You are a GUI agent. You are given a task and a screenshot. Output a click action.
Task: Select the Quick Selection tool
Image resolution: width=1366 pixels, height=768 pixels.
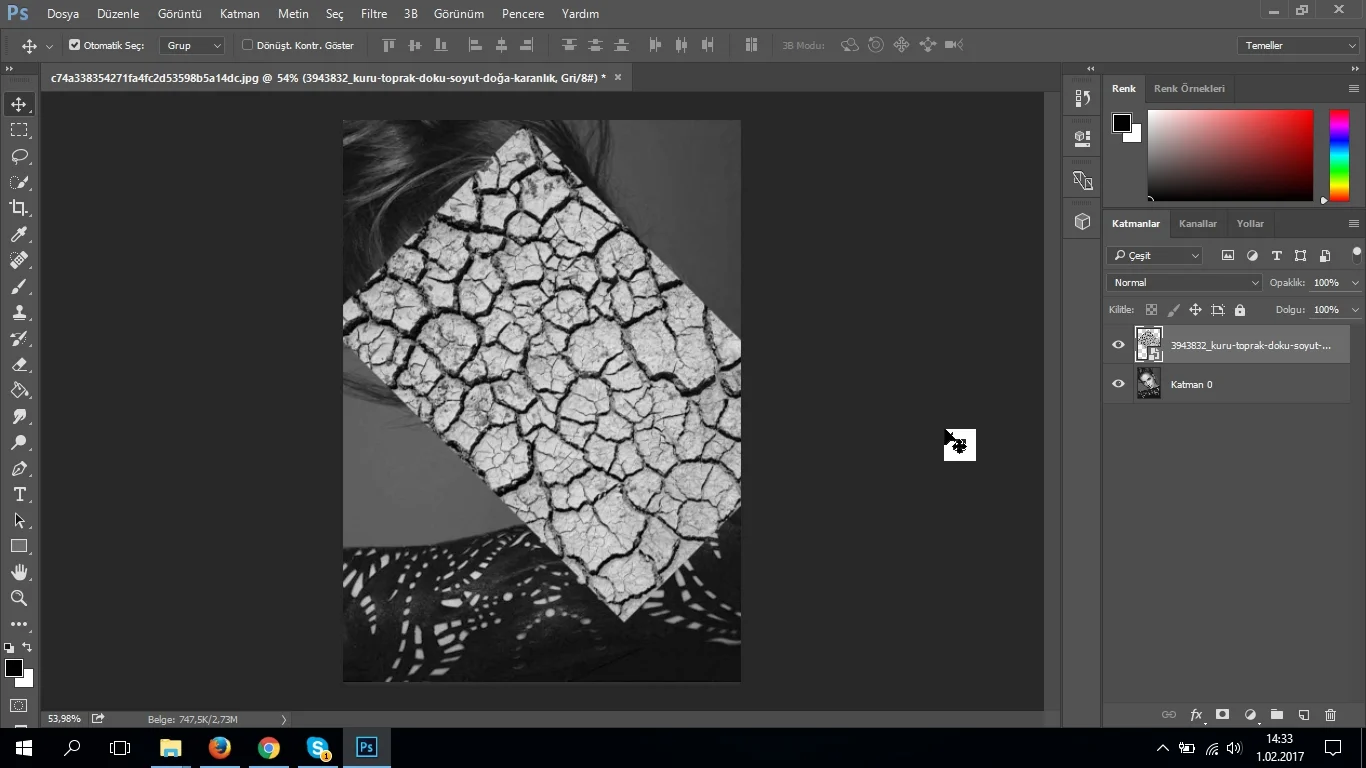coord(19,182)
